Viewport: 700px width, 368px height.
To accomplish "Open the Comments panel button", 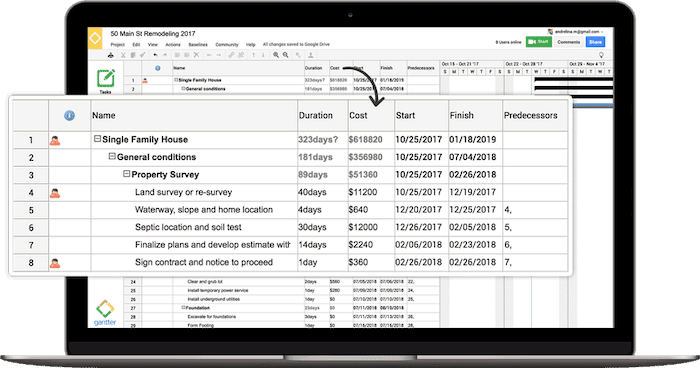I will click(568, 42).
